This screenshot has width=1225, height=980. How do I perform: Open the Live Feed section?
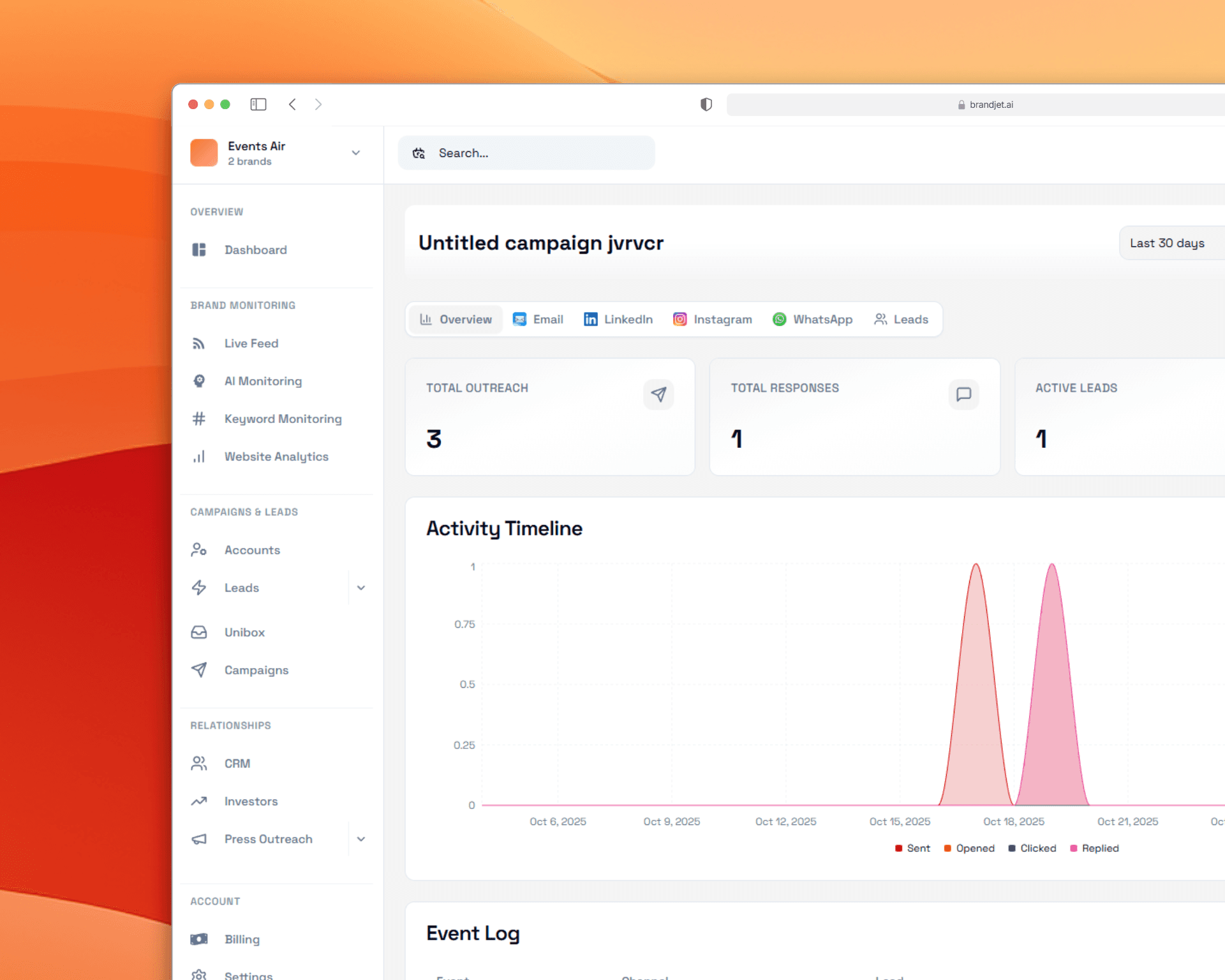[x=251, y=343]
